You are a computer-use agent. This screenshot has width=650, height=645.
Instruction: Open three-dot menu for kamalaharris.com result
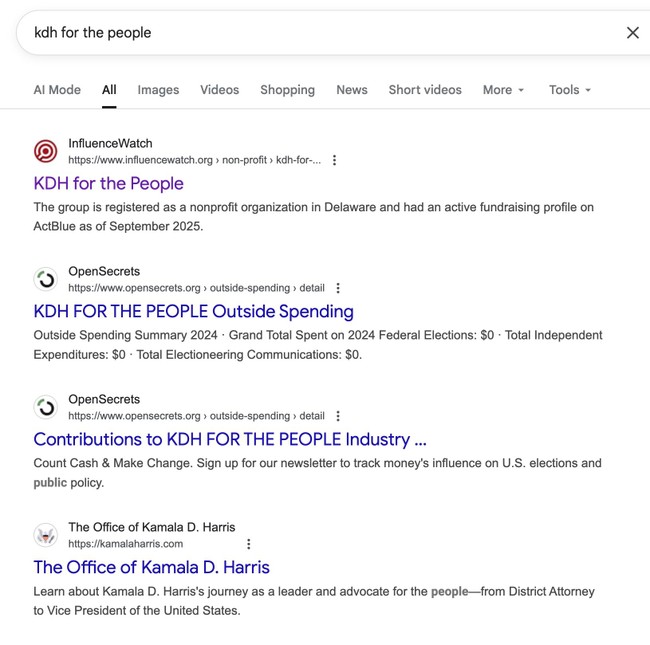(249, 544)
